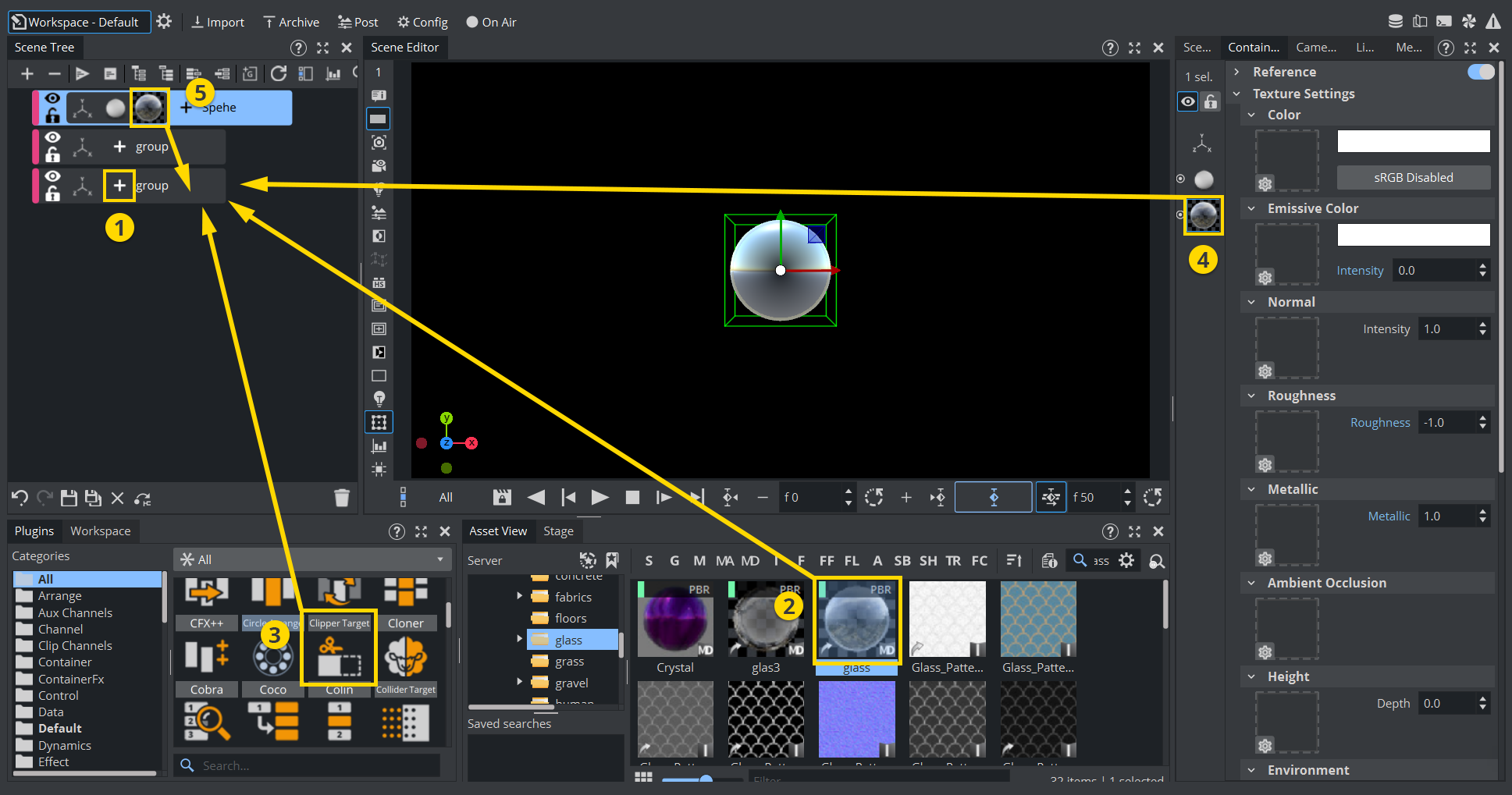Screen dimensions: 1512x795
Task: Click the Clipper Target plugin icon
Action: pos(339,655)
